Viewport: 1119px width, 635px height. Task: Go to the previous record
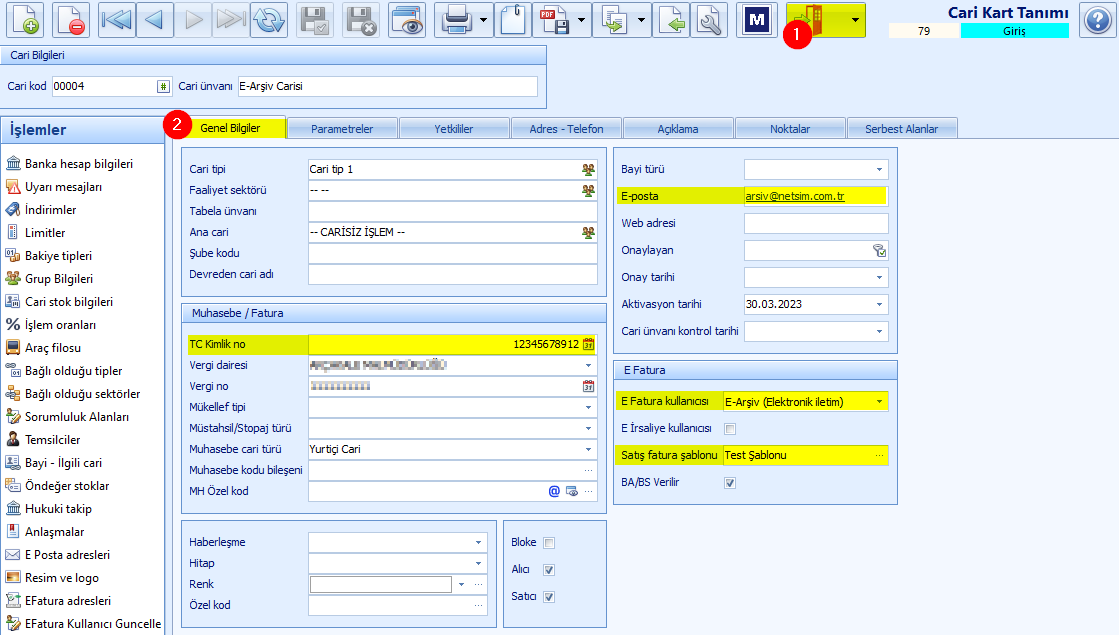point(153,20)
